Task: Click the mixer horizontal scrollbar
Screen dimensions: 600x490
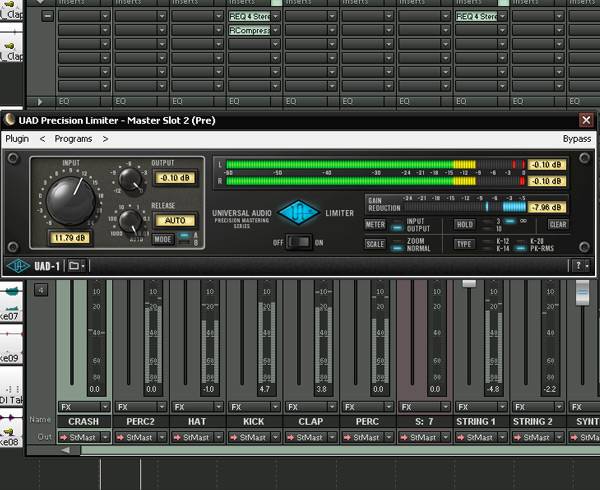Action: 340,451
